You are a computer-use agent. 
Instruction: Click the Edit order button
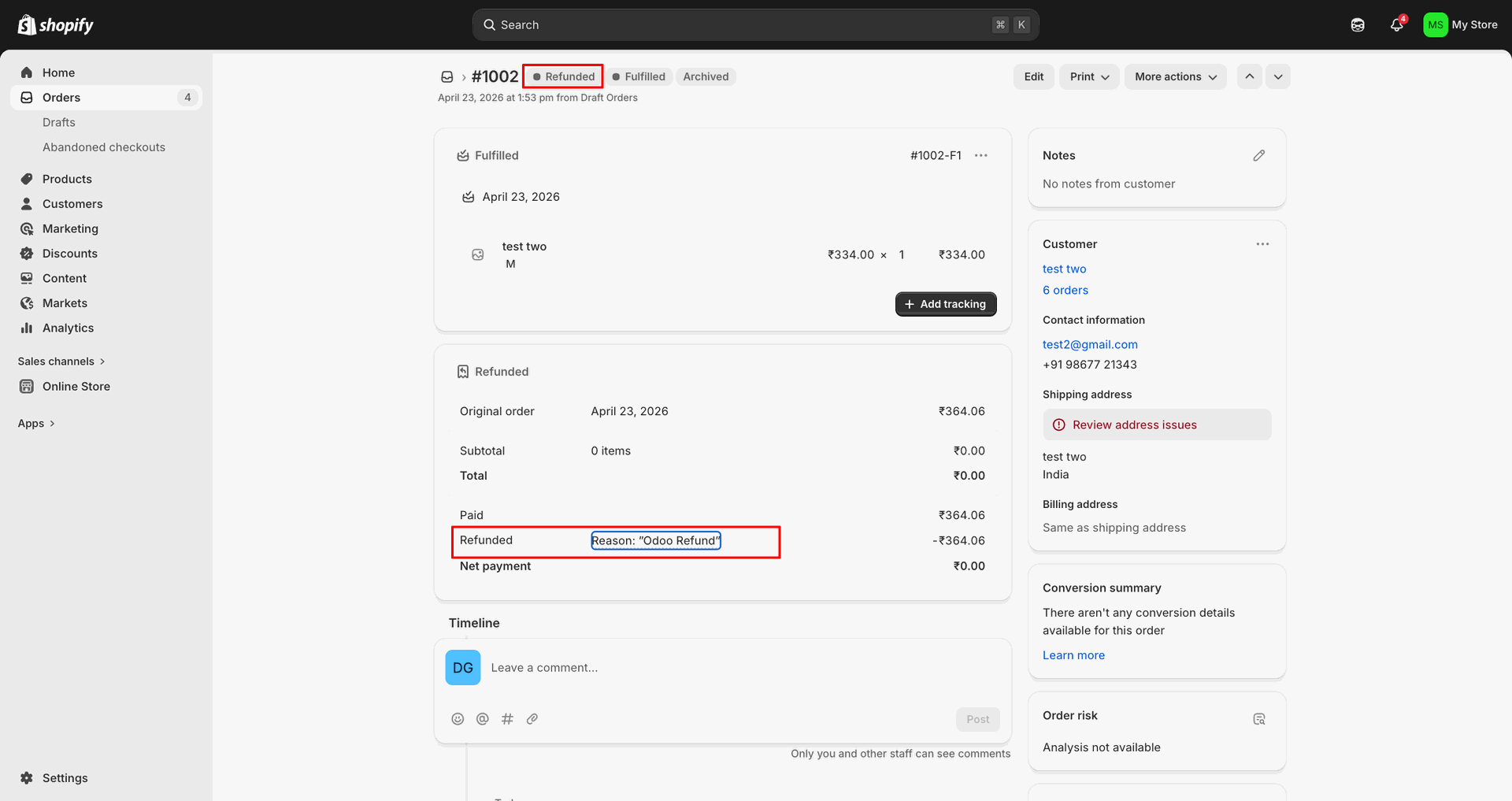[x=1034, y=76]
